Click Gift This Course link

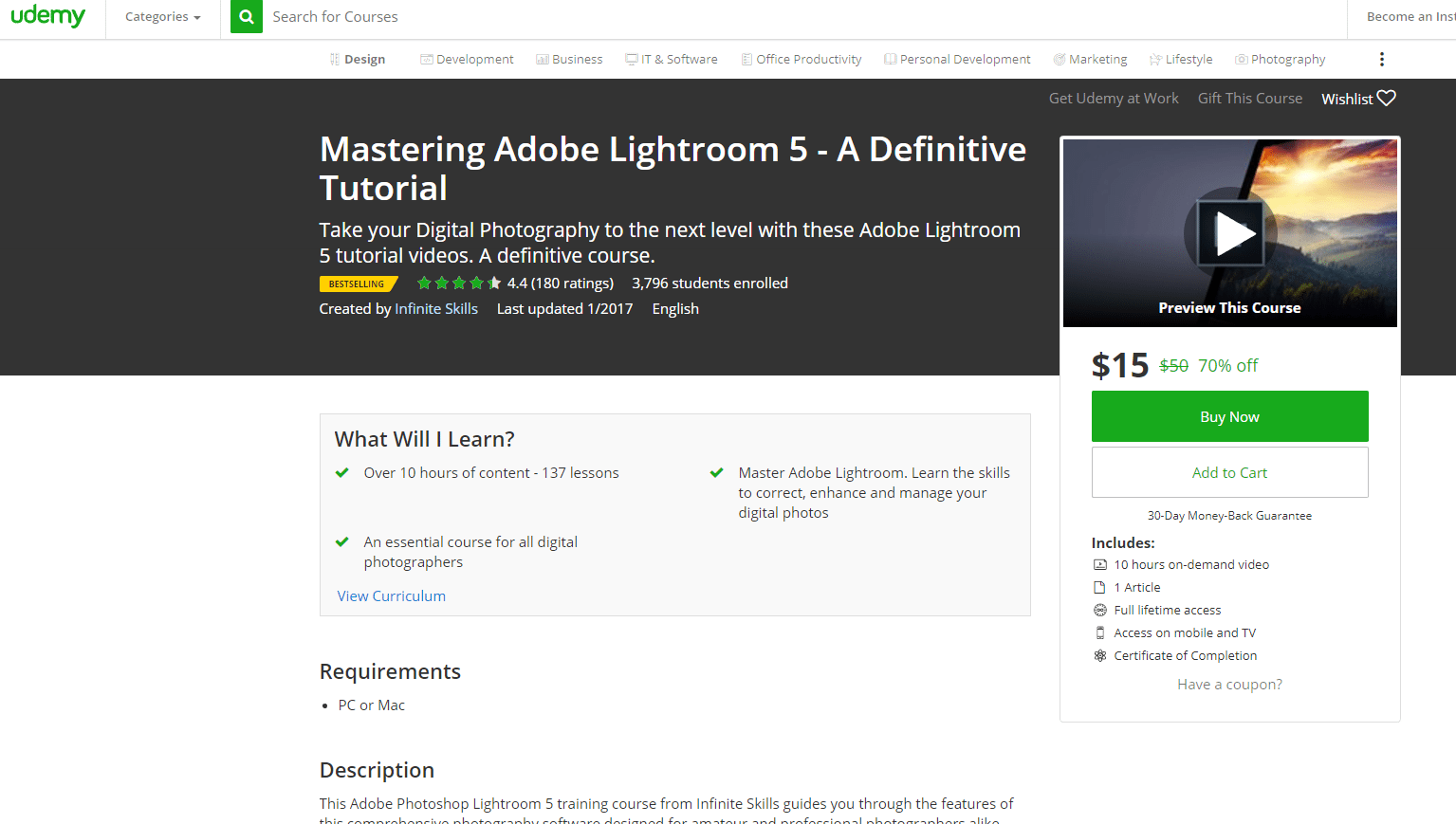[1250, 98]
